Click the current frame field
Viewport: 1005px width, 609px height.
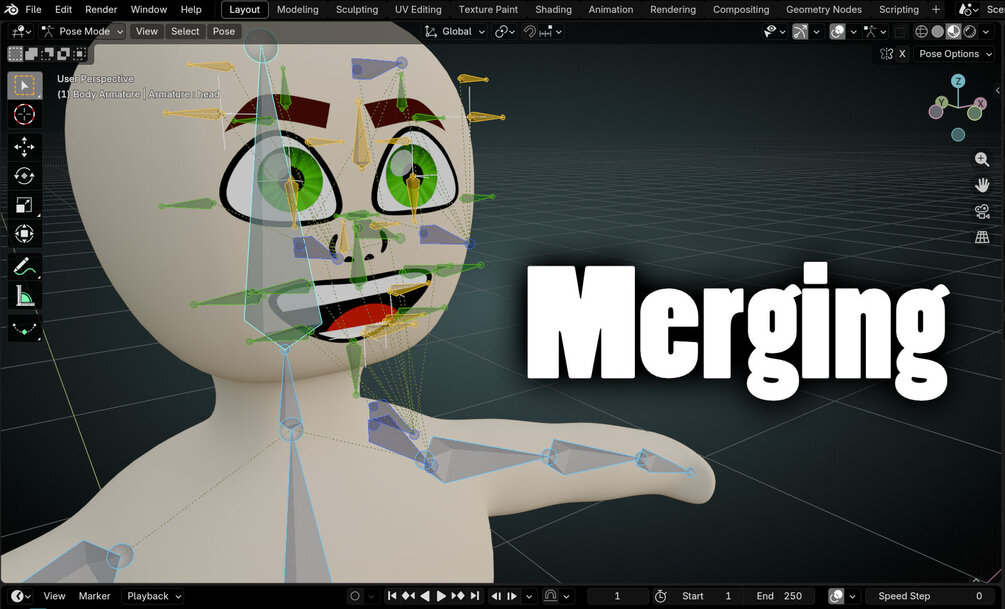pos(617,596)
